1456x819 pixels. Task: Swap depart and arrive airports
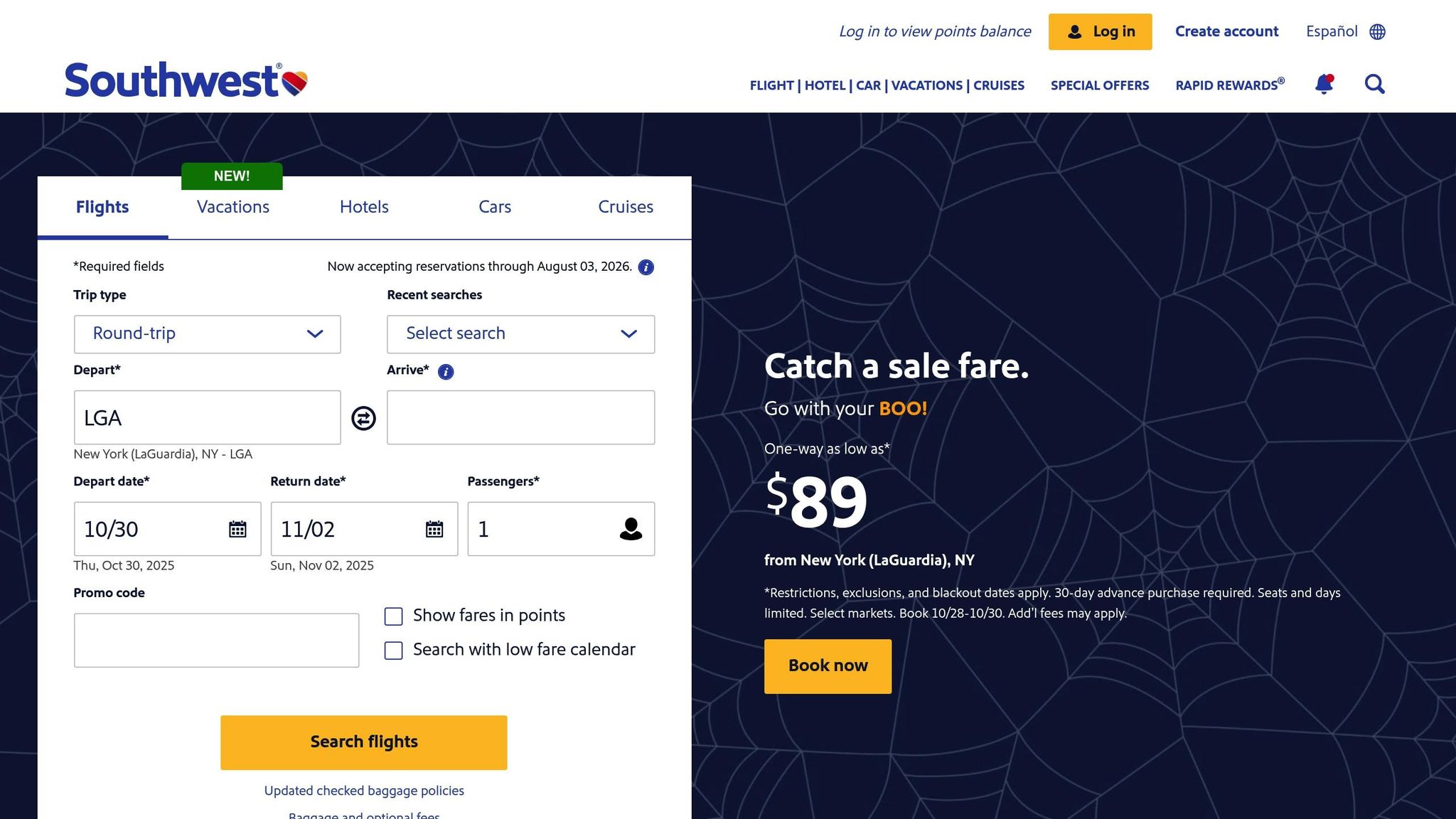[363, 418]
